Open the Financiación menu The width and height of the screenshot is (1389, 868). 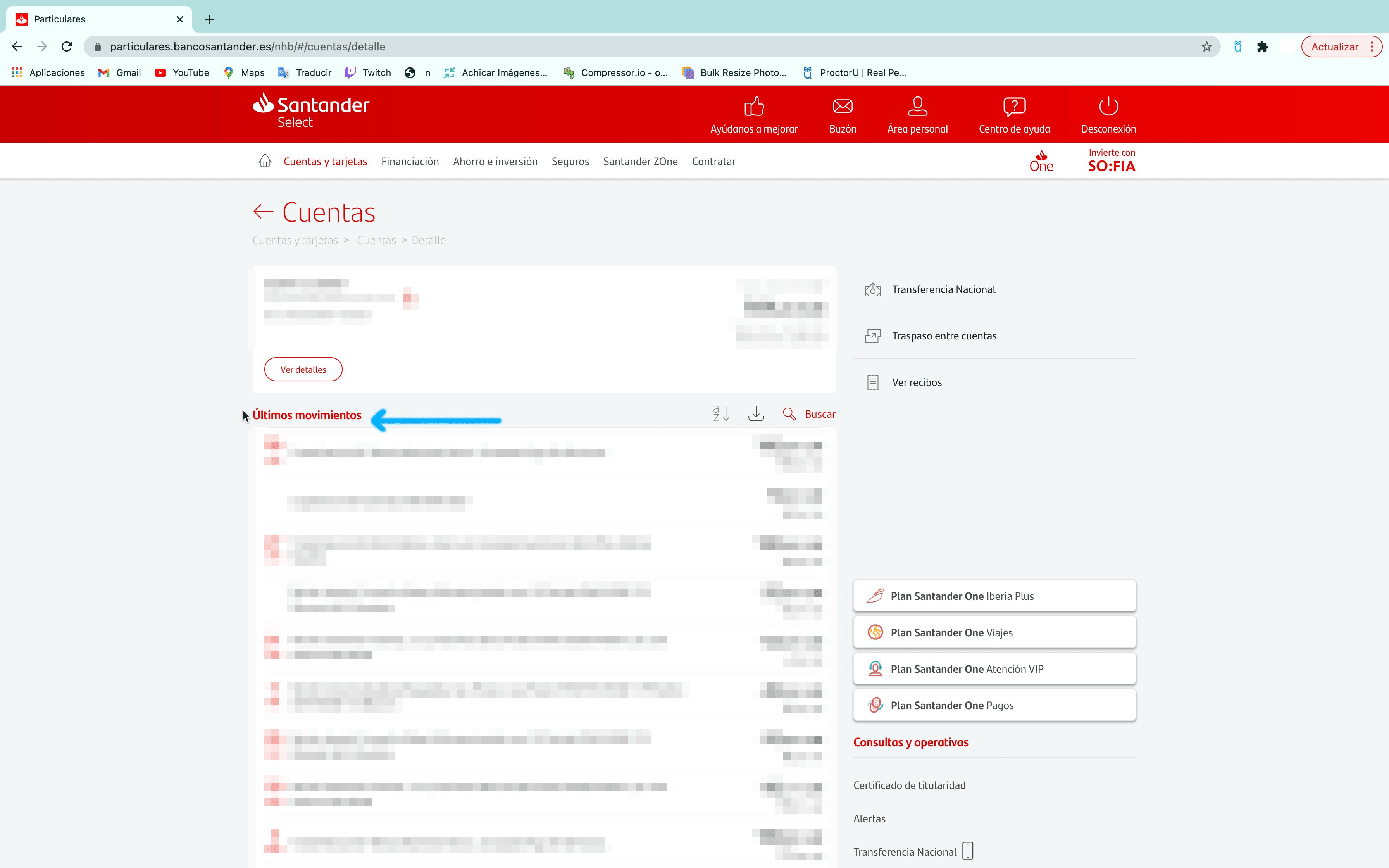click(x=410, y=162)
